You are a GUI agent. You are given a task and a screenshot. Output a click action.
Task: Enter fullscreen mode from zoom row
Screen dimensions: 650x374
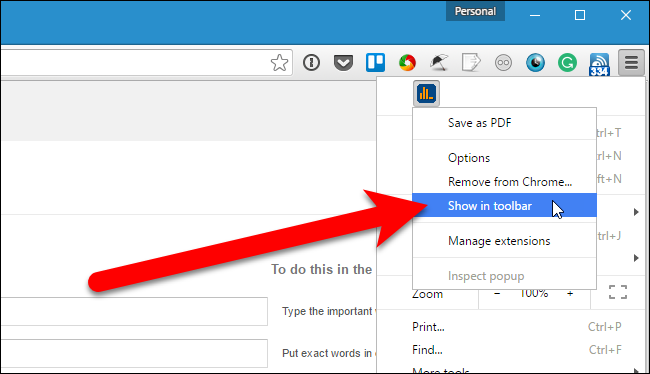[618, 292]
